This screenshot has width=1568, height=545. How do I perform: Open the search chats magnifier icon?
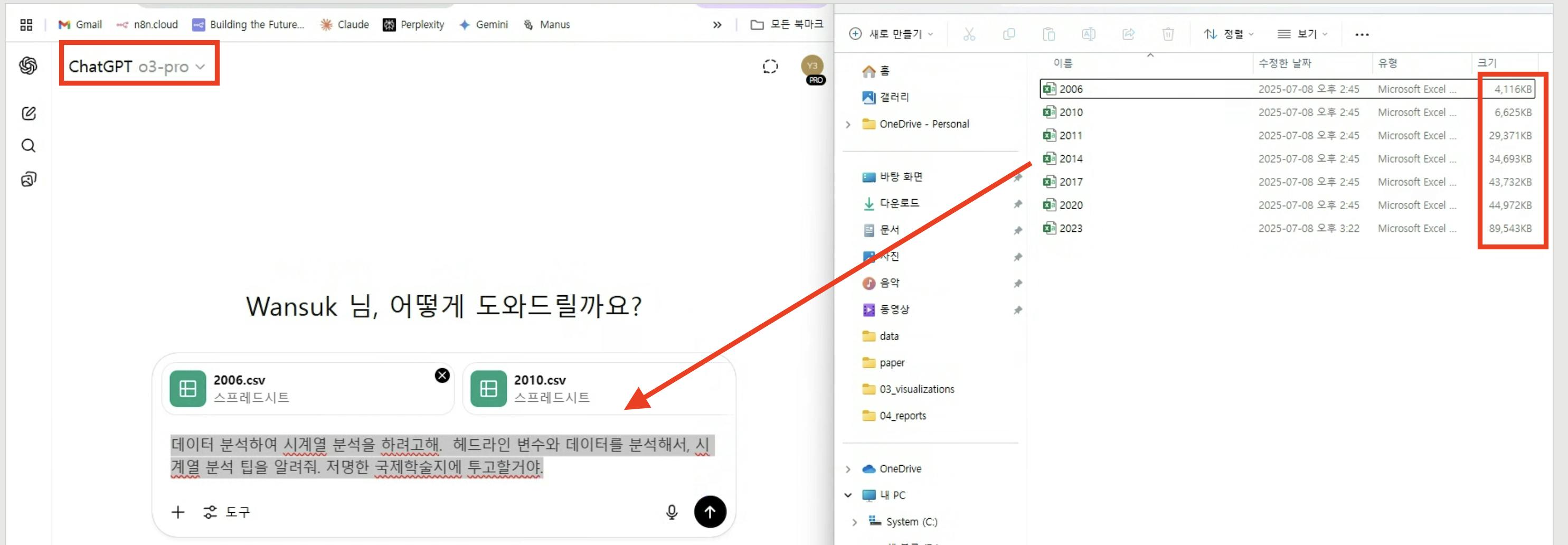click(29, 146)
